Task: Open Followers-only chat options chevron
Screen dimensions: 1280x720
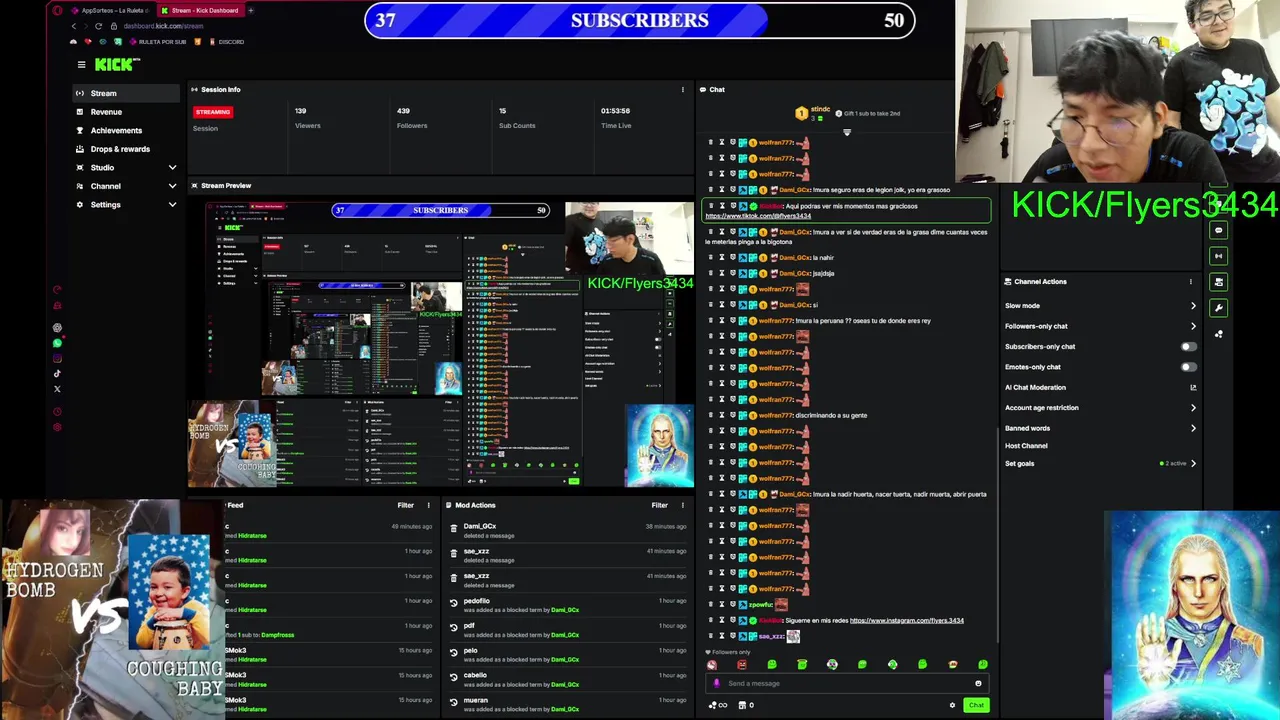Action: click(x=1193, y=326)
